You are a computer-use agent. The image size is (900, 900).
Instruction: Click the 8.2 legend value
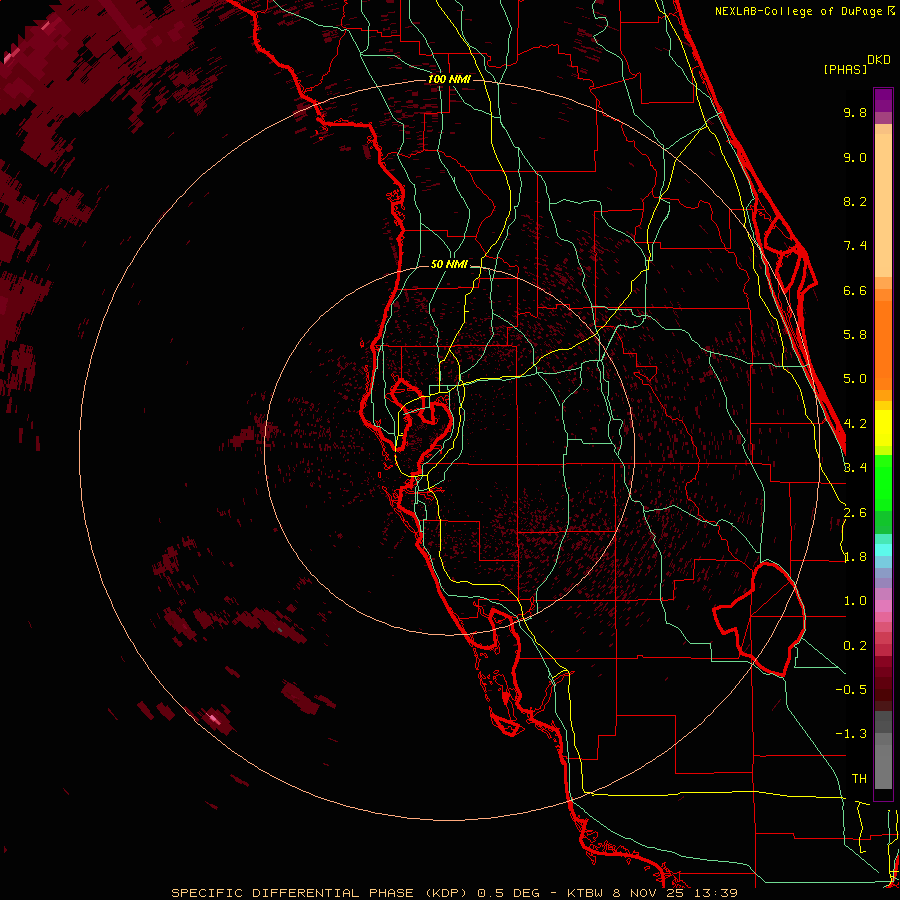click(855, 201)
